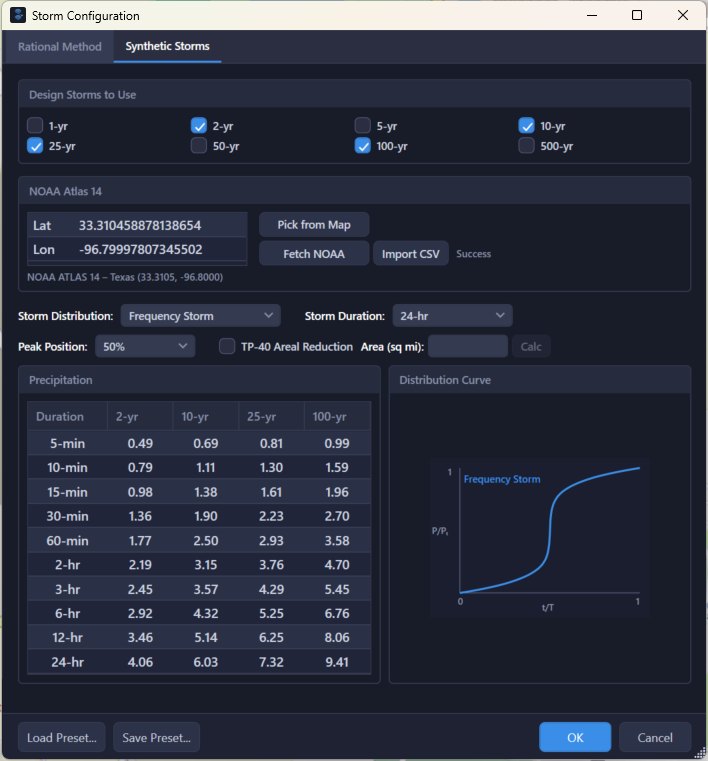The image size is (708, 761).
Task: Expand the Storm Duration dropdown
Action: [x=452, y=316]
